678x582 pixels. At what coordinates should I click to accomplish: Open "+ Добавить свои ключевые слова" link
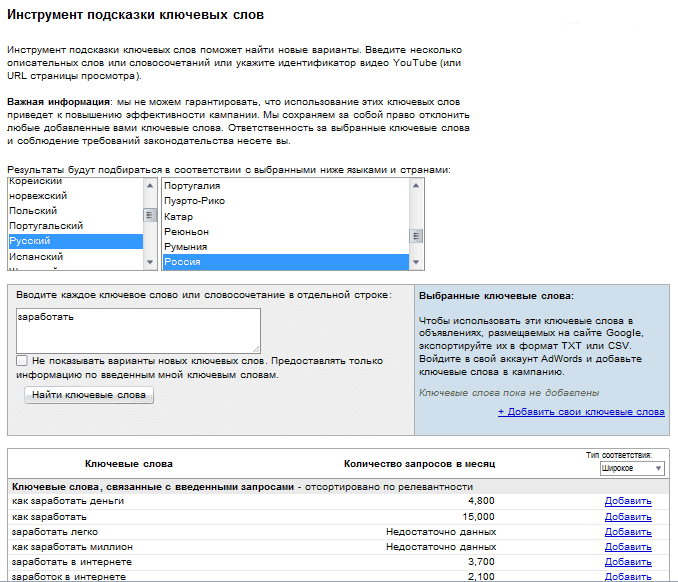(581, 412)
